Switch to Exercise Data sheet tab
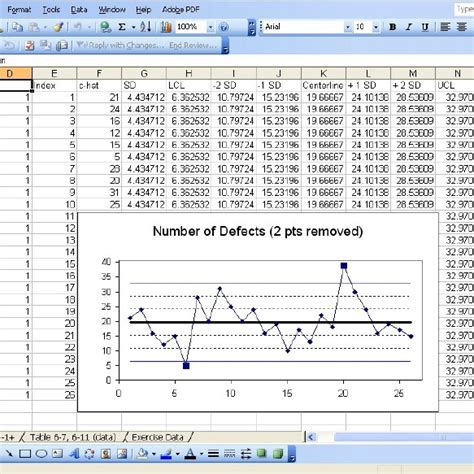474x474 pixels. pyautogui.click(x=157, y=437)
